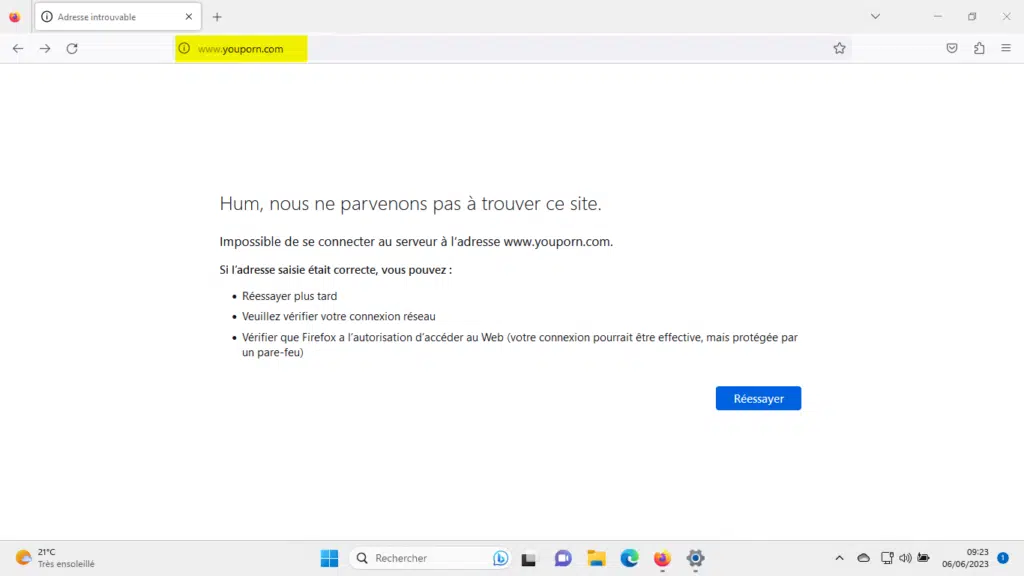Switch to Firefox in the taskbar
Screen dimensions: 1024x576
coord(662,558)
